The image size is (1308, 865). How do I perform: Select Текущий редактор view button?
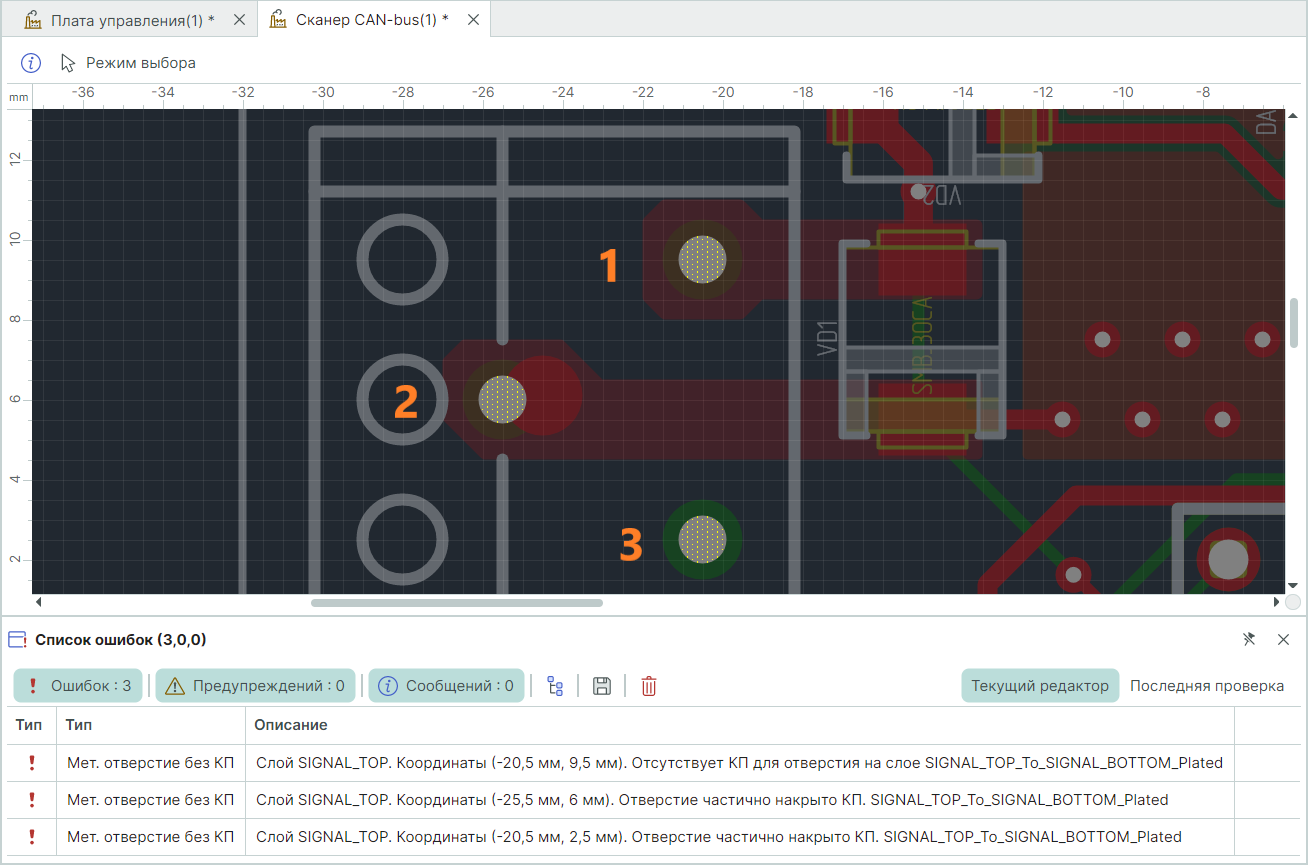click(x=1040, y=686)
